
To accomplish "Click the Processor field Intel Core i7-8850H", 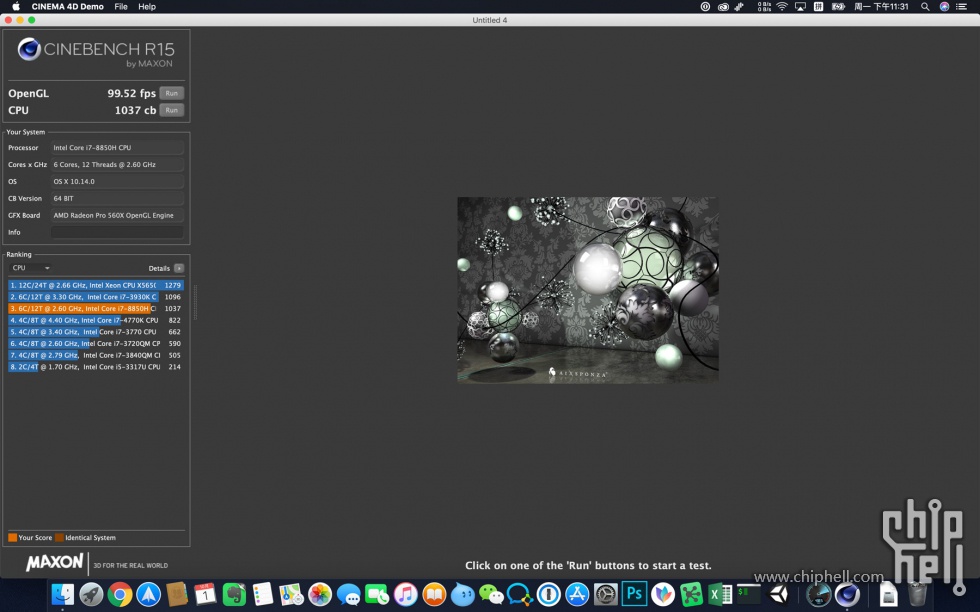I will click(x=117, y=148).
